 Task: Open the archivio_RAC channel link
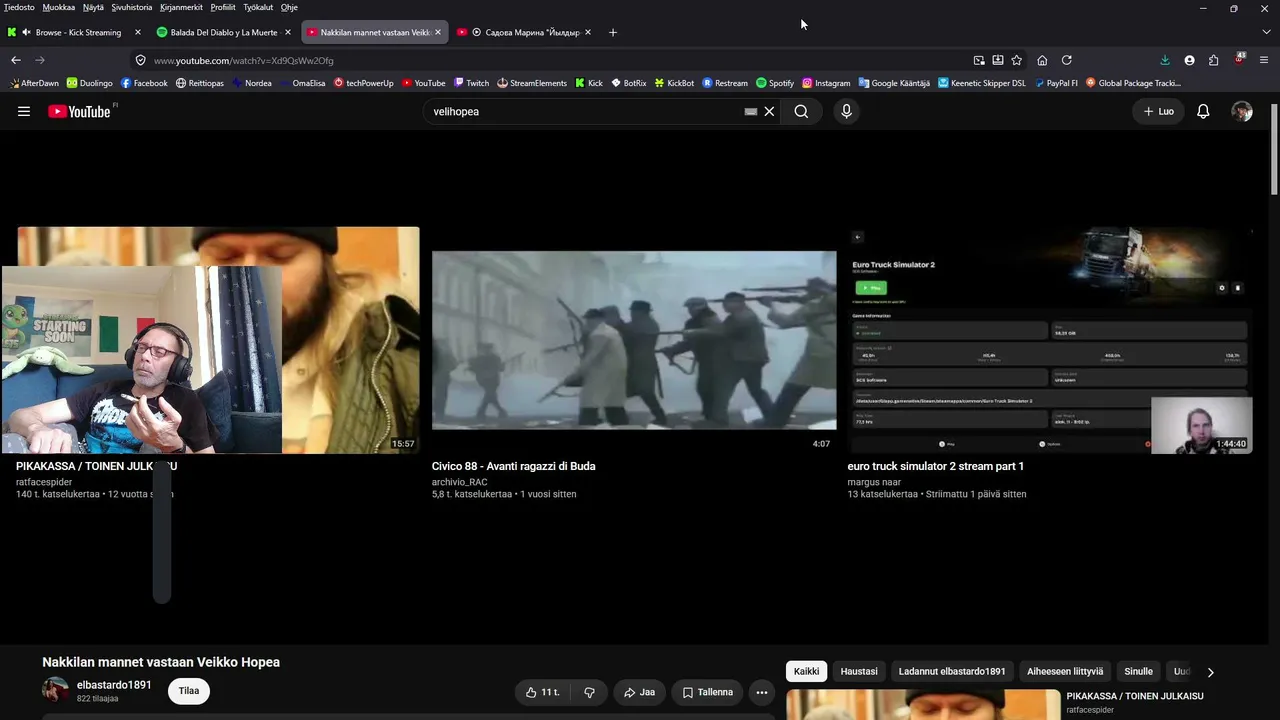coord(460,482)
